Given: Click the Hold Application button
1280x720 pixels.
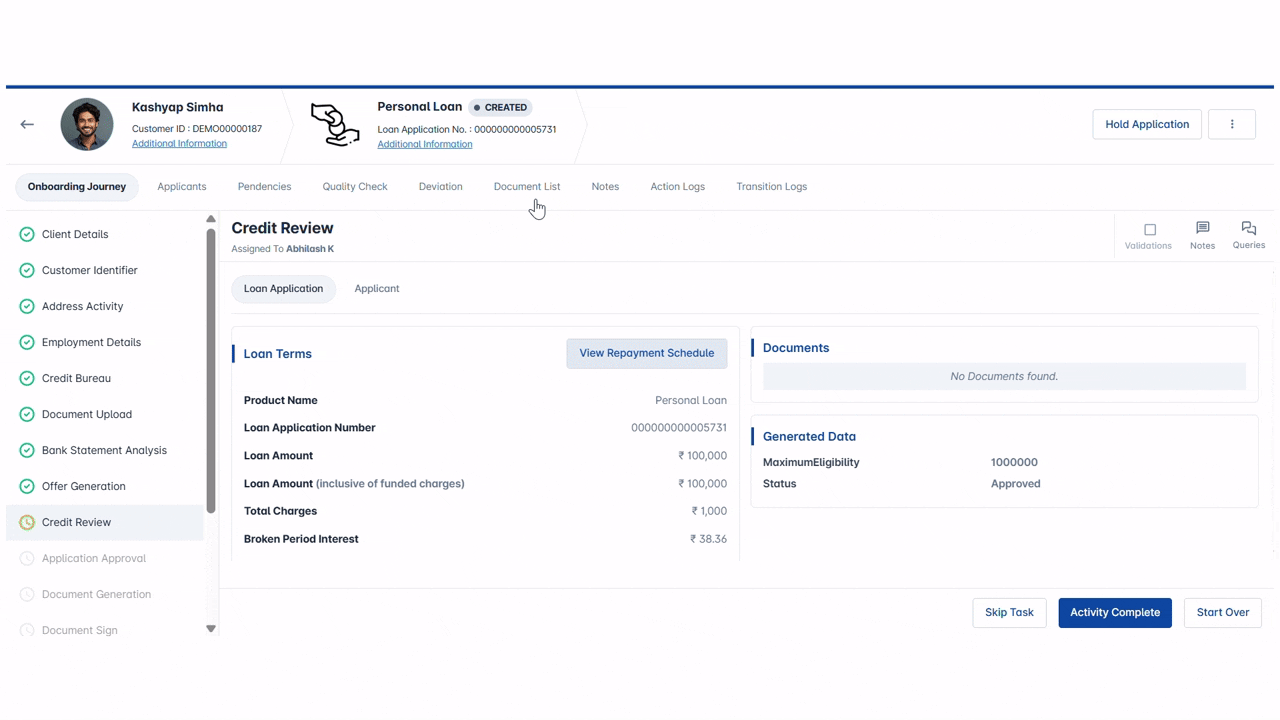Looking at the screenshot, I should point(1147,124).
